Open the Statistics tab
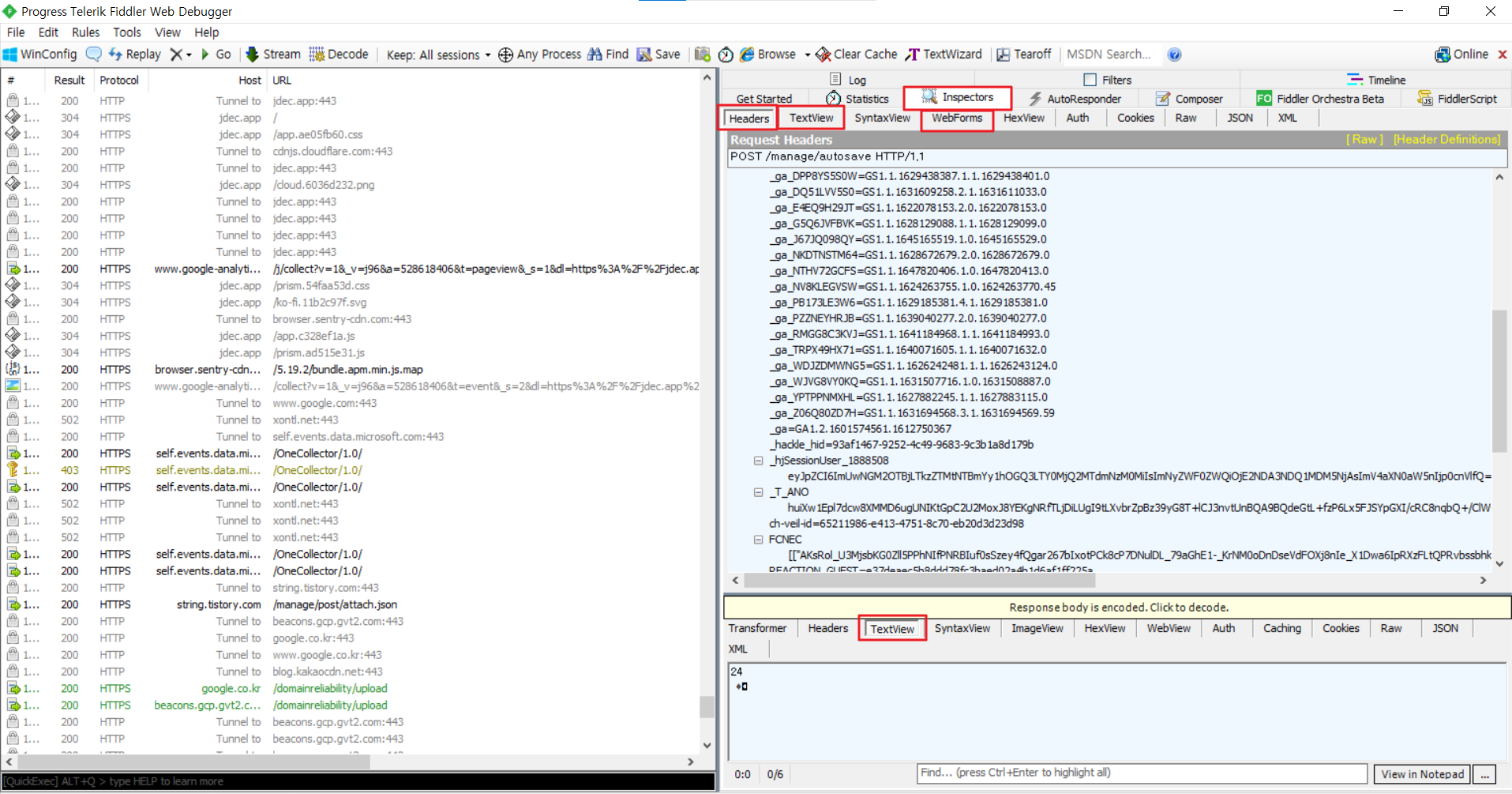 click(x=857, y=99)
